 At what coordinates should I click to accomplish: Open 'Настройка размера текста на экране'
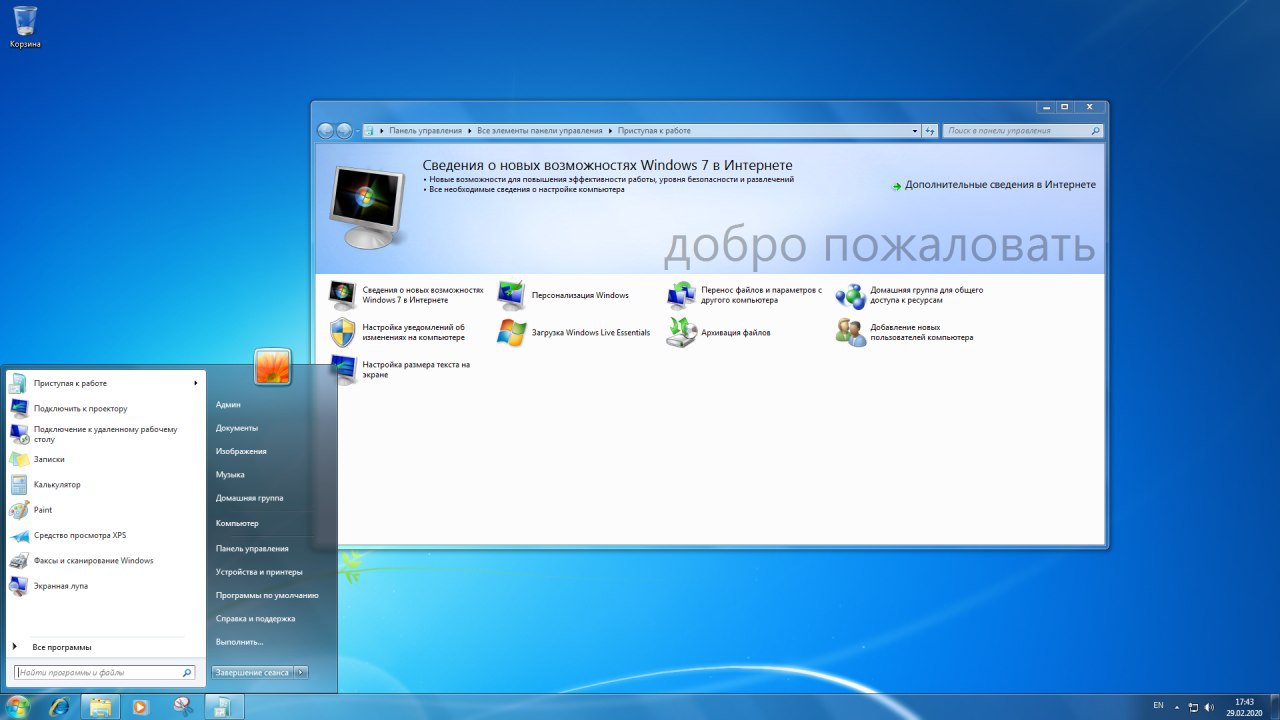click(x=400, y=369)
